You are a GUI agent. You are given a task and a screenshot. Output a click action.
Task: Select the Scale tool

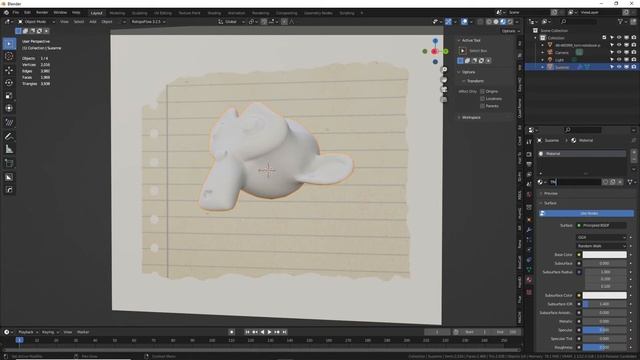(x=9, y=96)
